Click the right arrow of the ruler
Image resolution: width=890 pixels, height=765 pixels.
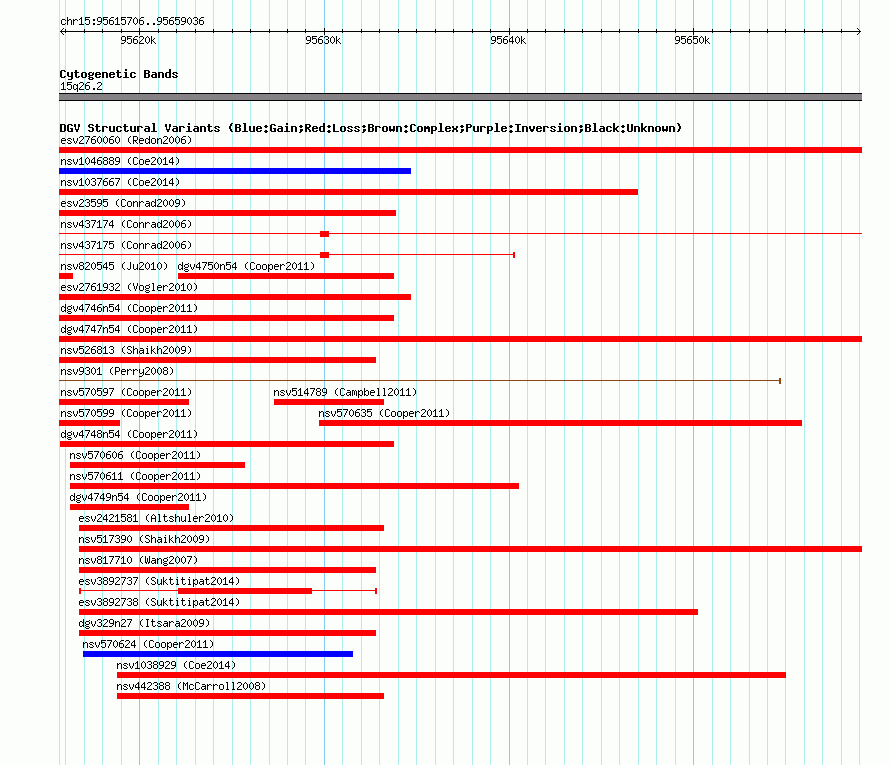click(859, 31)
